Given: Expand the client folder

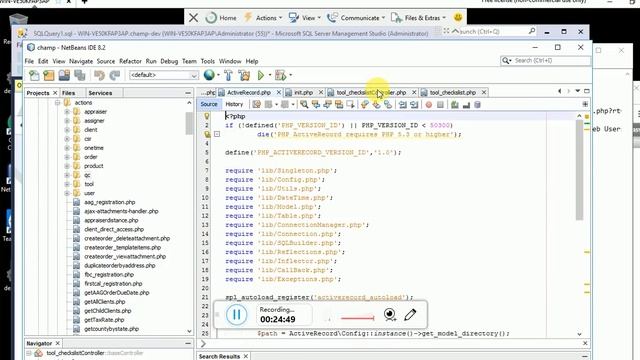Looking at the screenshot, I should 67,129.
